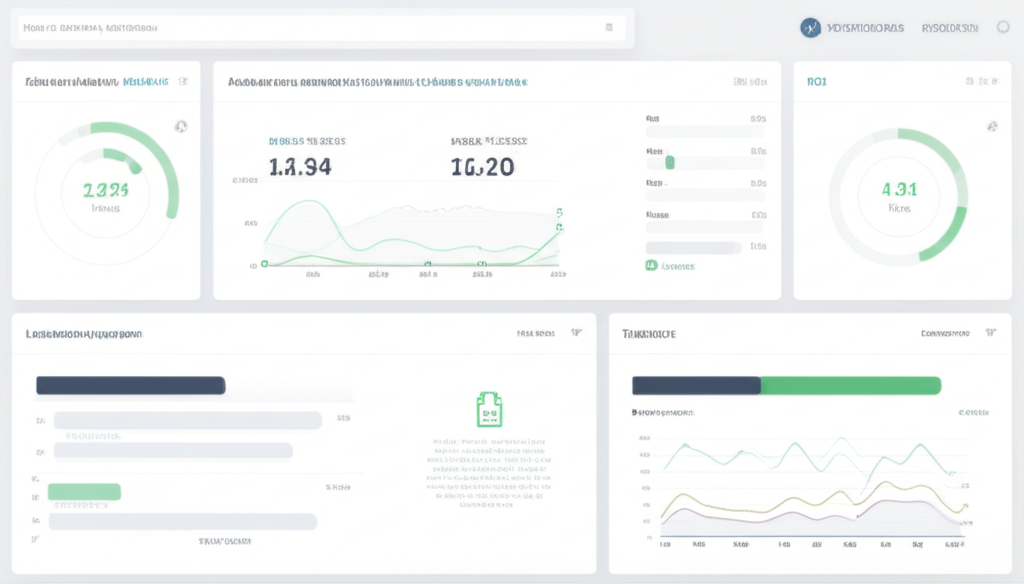Click the refresh icon on the gauge card
This screenshot has height=584, width=1024.
(x=181, y=126)
